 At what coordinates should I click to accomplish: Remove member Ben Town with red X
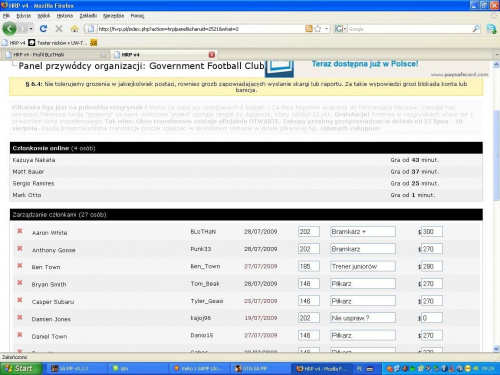[x=20, y=265]
